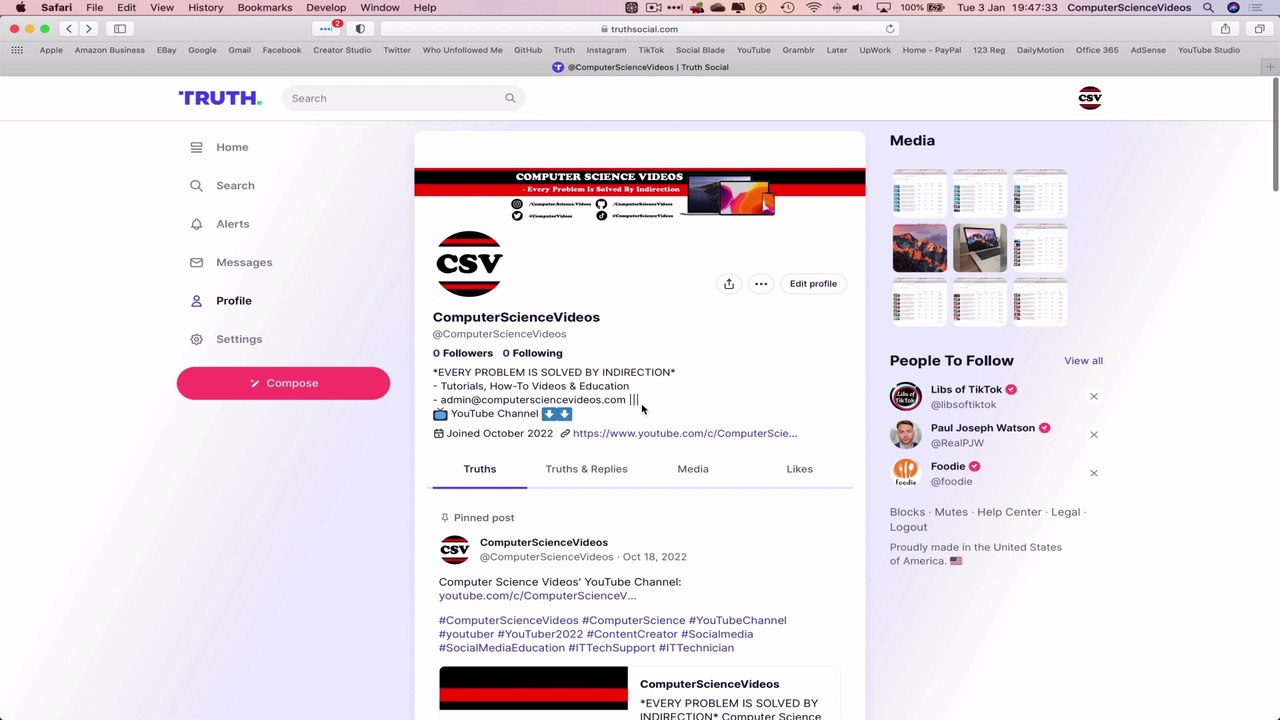Open the Apple menu

click(20, 8)
